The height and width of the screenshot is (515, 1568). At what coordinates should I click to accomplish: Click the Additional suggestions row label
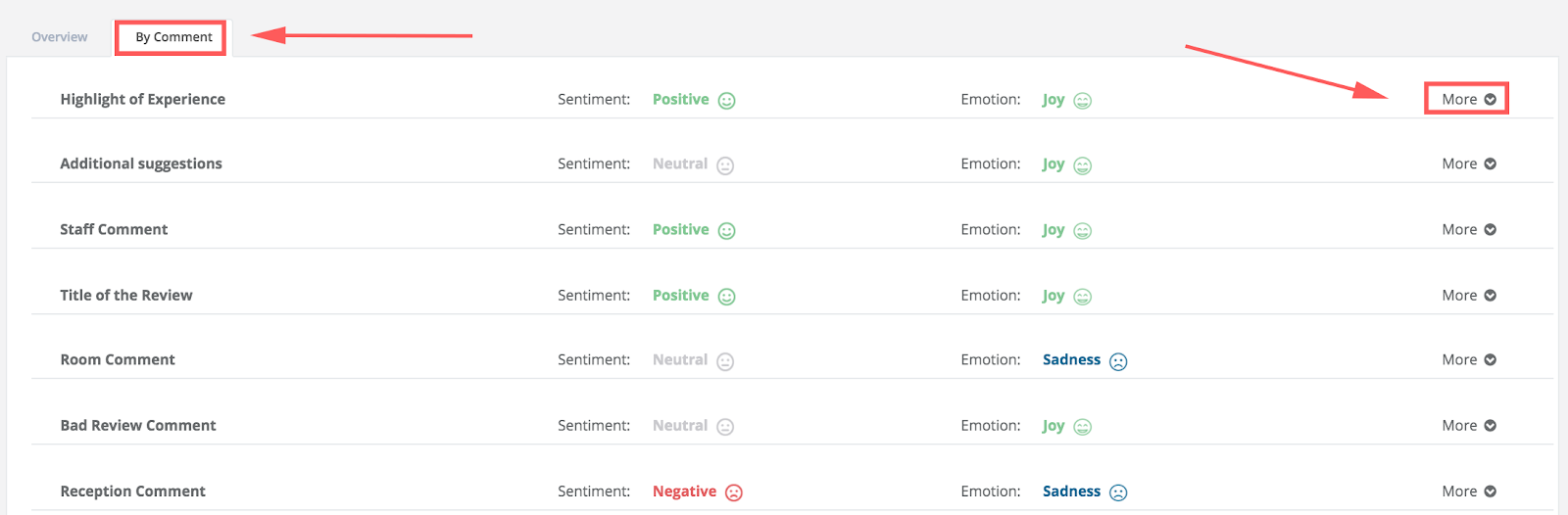coord(141,164)
